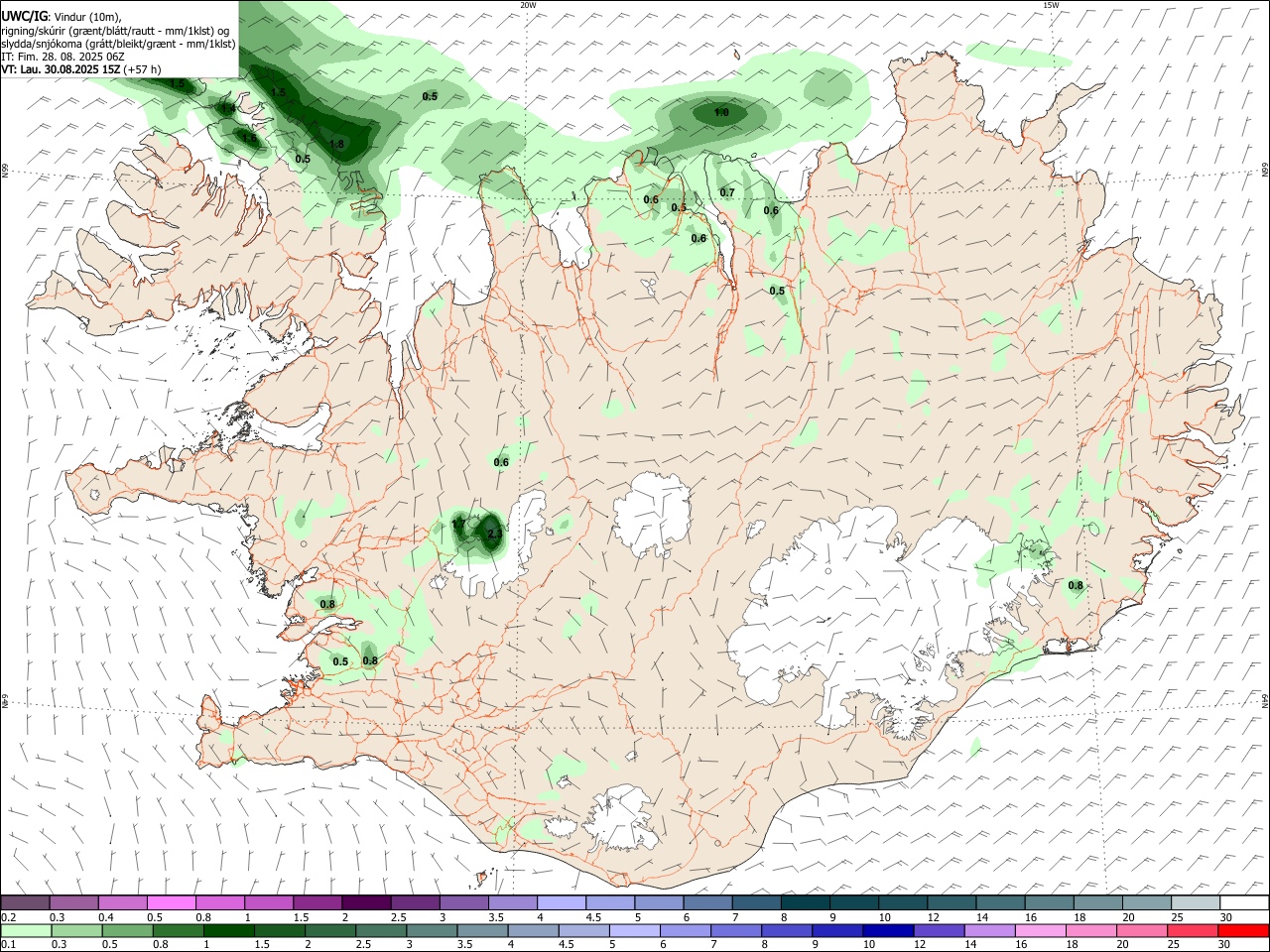Screen dimensions: 1270x952
Task: Click the 'IT: Fim. 28. 08. 2025 06Z' line
Action: pyautogui.click(x=63, y=57)
